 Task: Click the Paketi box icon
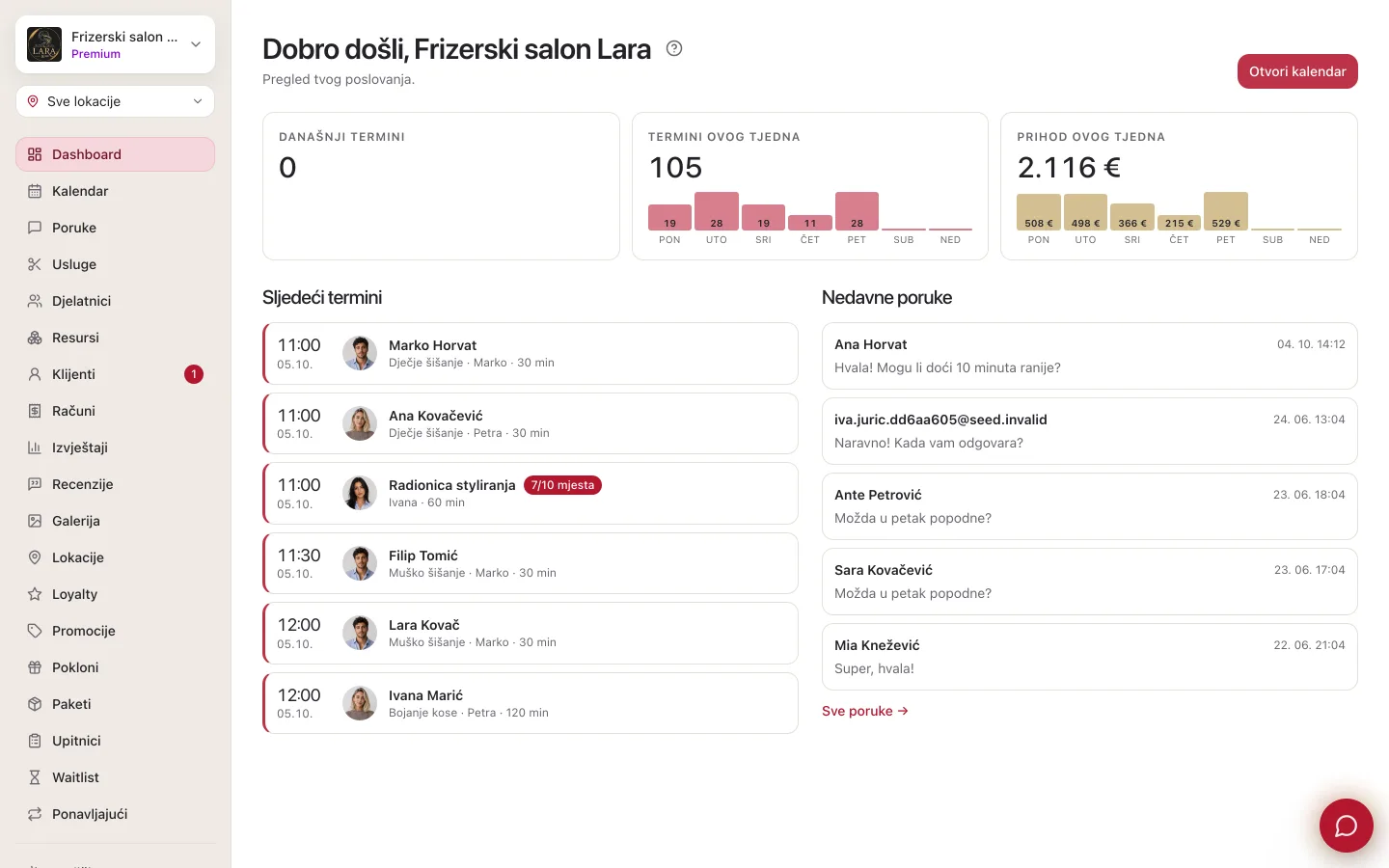35,704
